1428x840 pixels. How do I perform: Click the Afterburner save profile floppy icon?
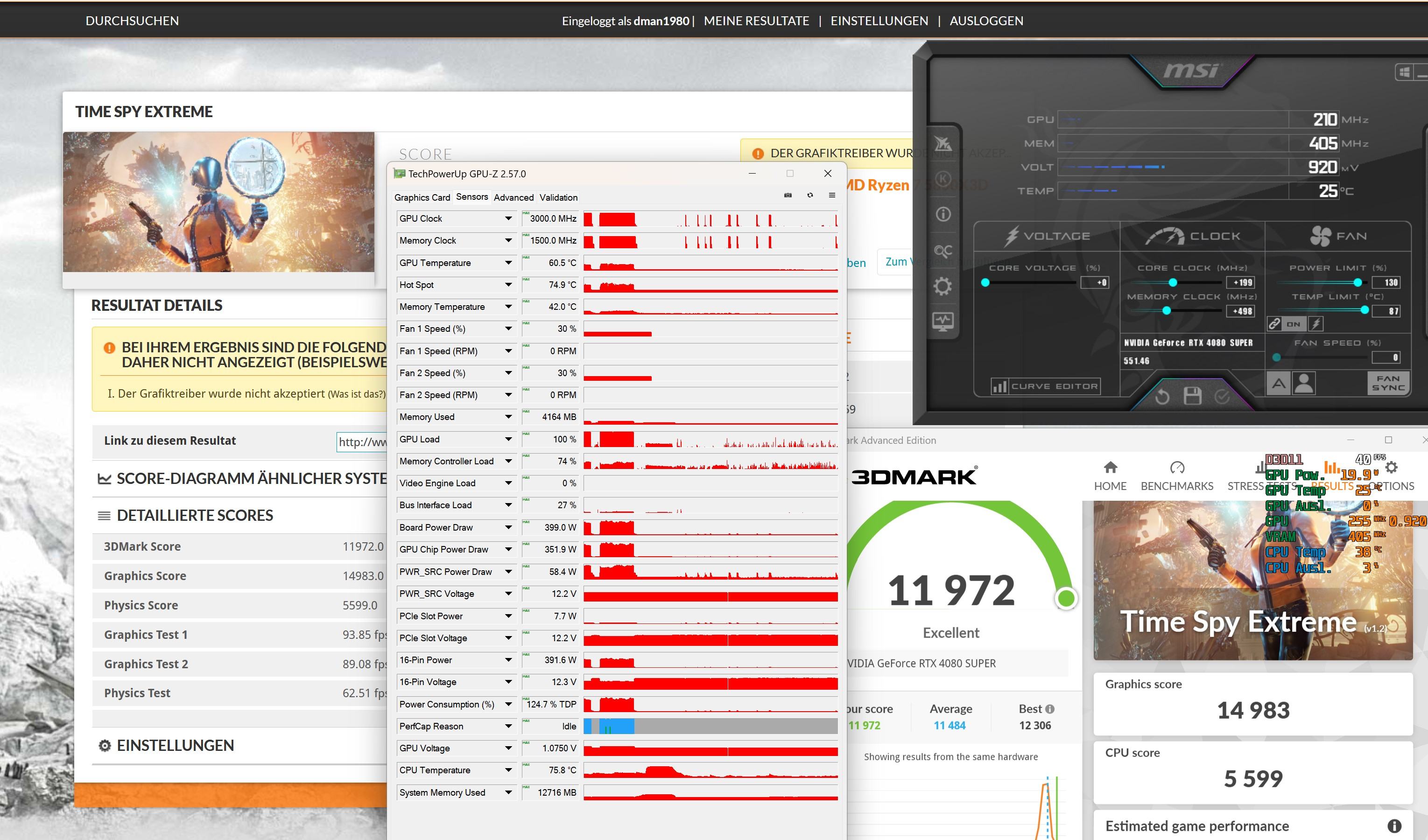(x=1192, y=395)
